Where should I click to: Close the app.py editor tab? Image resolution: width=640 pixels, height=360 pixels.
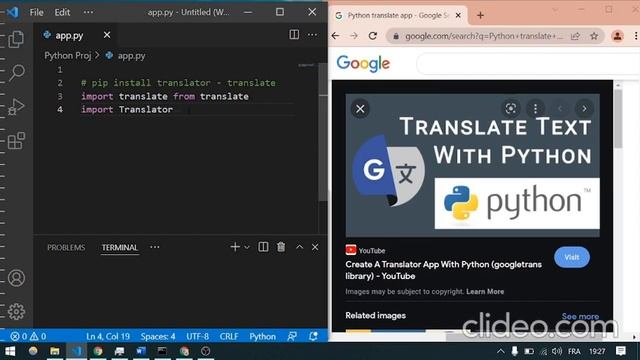tap(107, 35)
